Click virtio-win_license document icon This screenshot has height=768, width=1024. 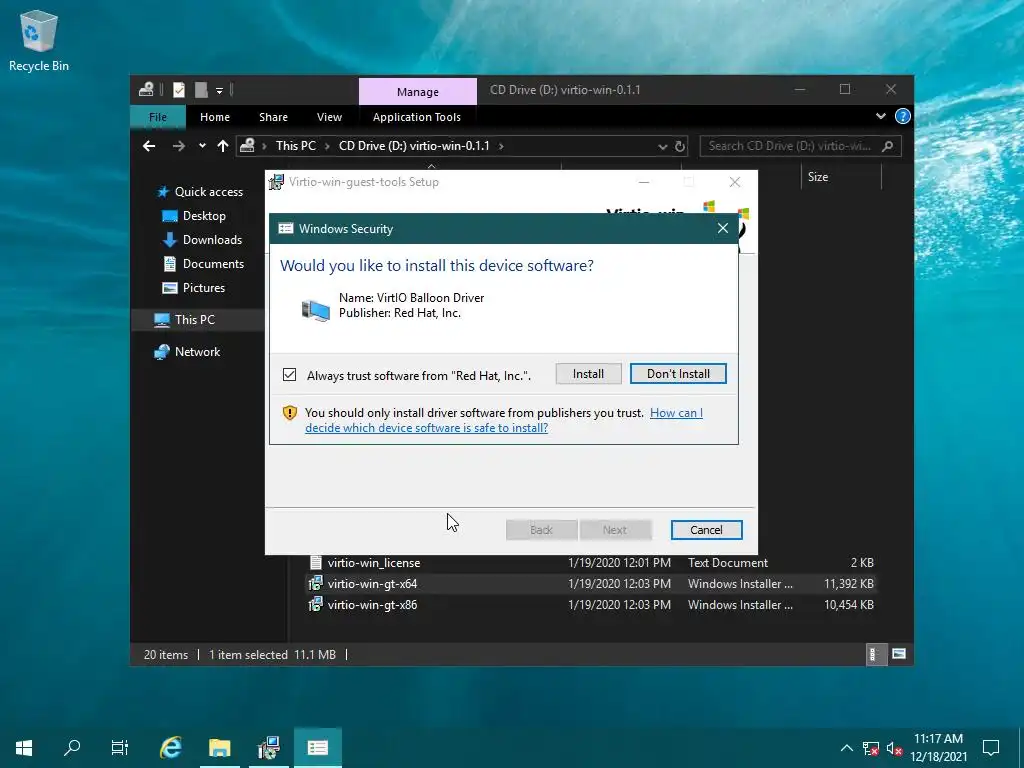coord(315,562)
